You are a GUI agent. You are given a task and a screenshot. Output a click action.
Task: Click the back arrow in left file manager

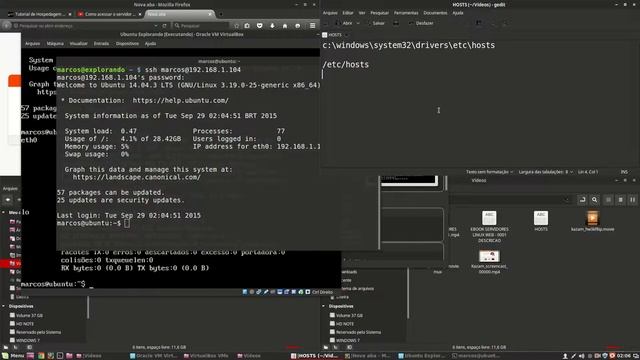8,200
